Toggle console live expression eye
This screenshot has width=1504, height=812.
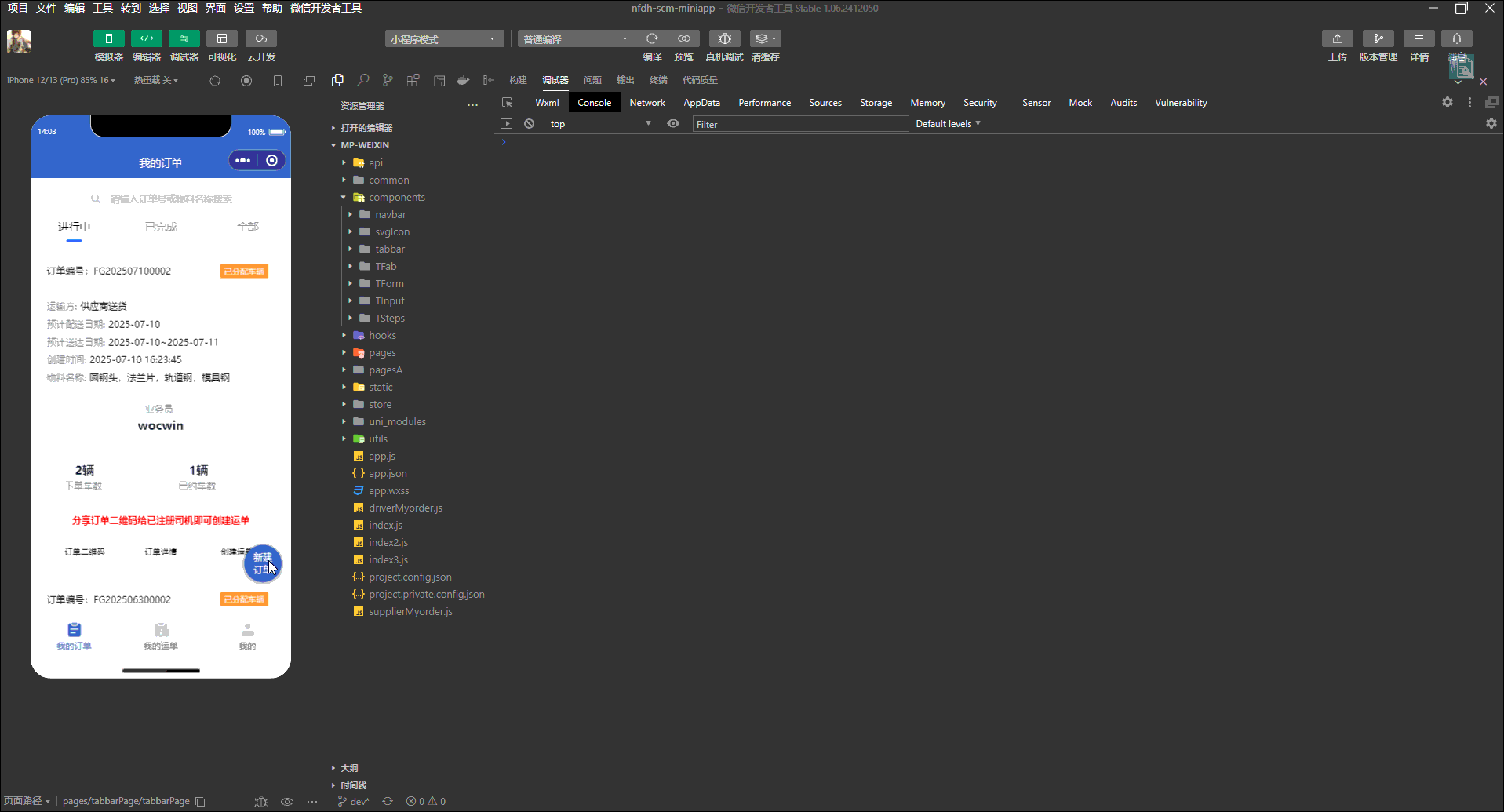coord(673,124)
